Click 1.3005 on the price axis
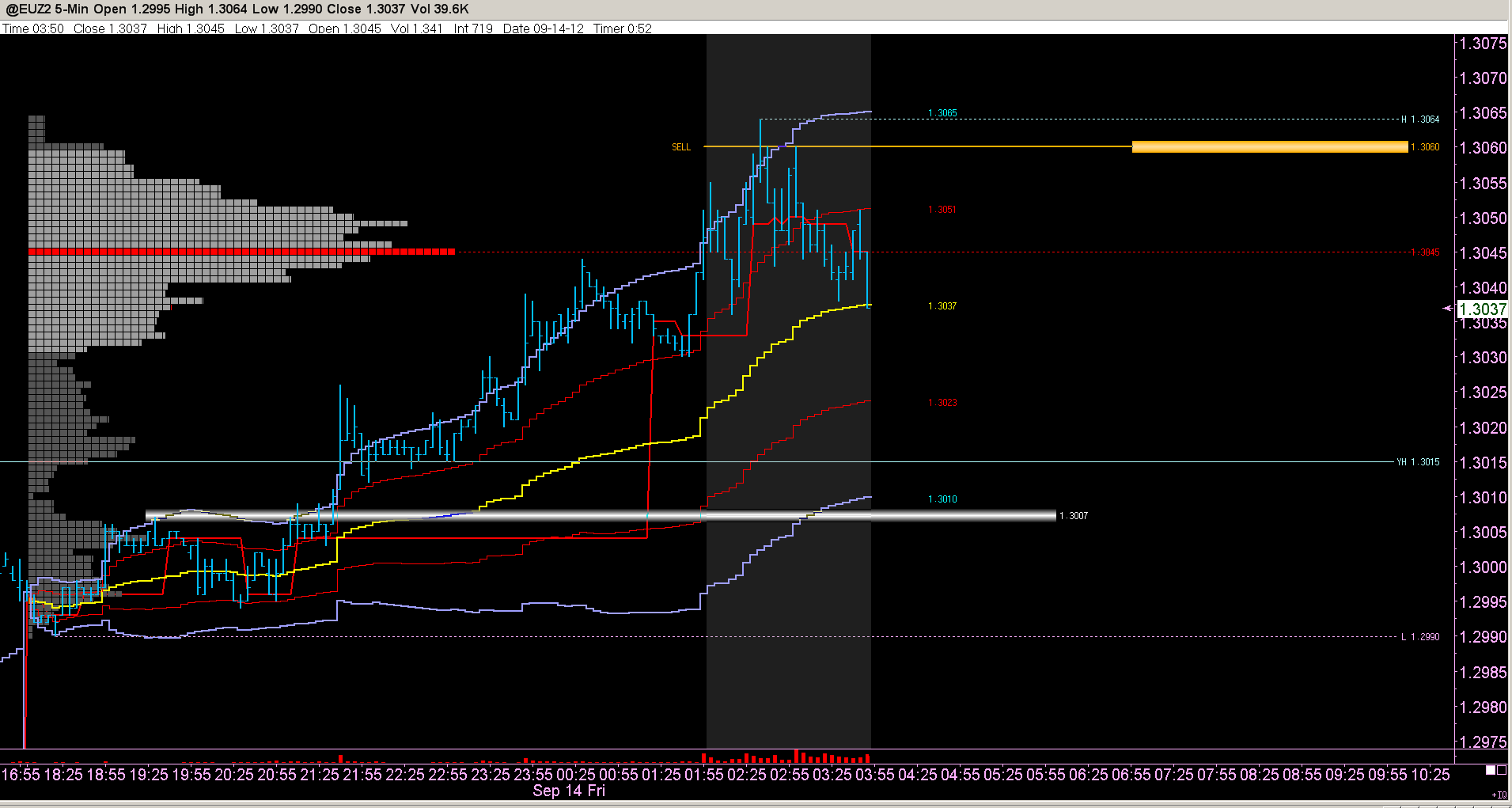The height and width of the screenshot is (808, 1512). (1483, 533)
